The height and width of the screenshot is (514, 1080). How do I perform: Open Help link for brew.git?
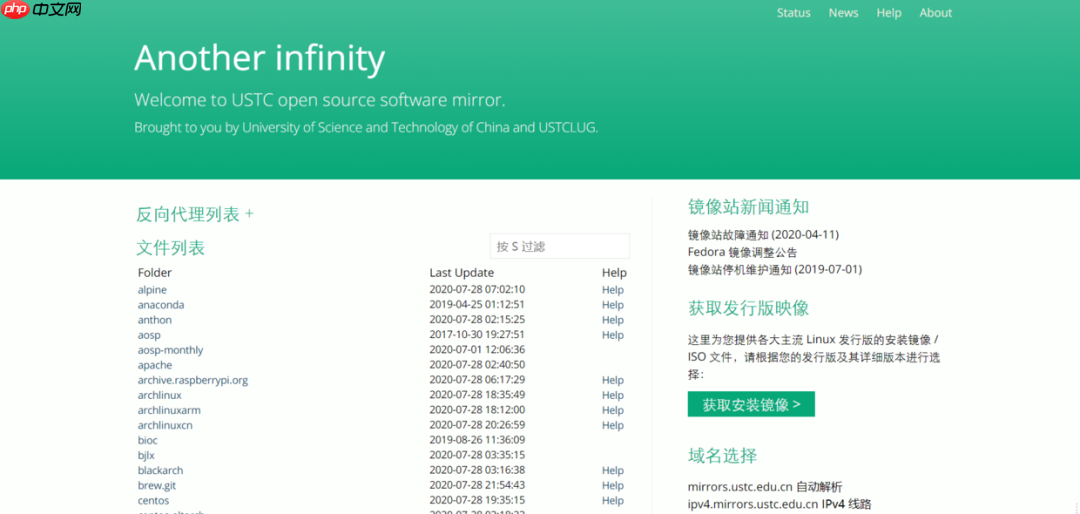(612, 486)
